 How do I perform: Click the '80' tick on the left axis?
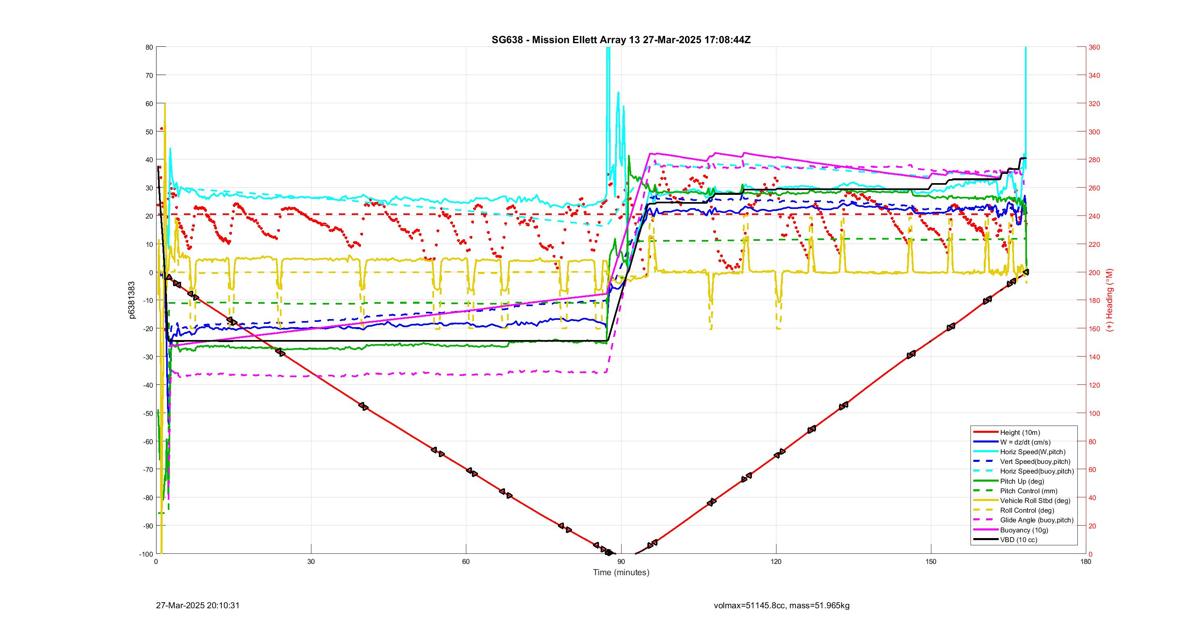click(x=148, y=47)
